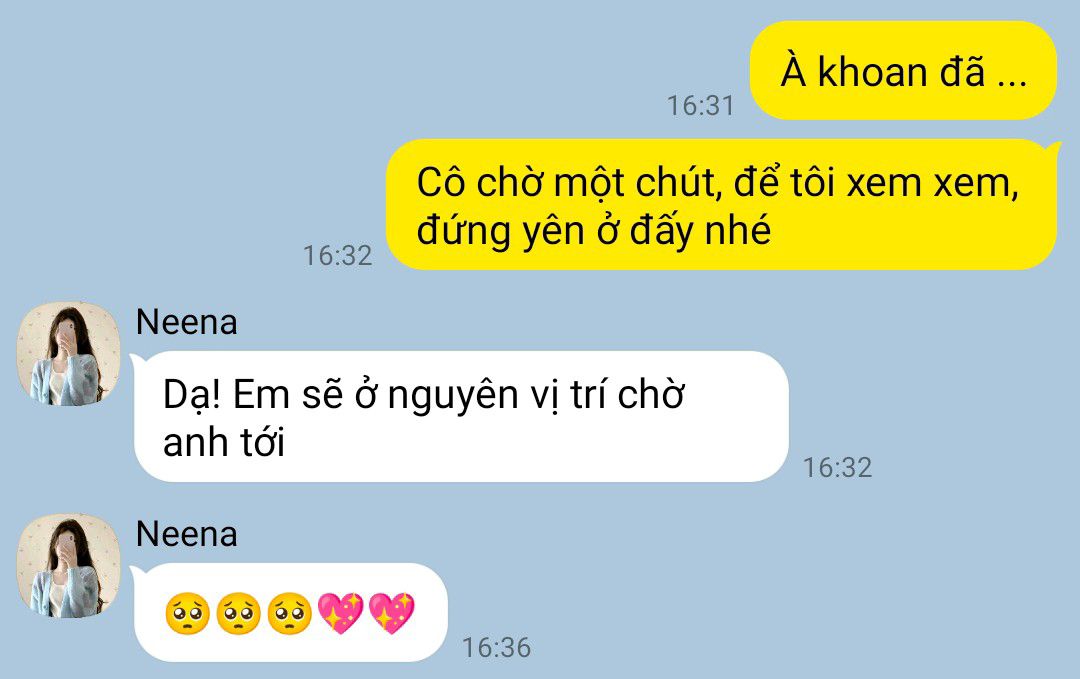Tap the Neena name above the emoji message

tap(187, 534)
